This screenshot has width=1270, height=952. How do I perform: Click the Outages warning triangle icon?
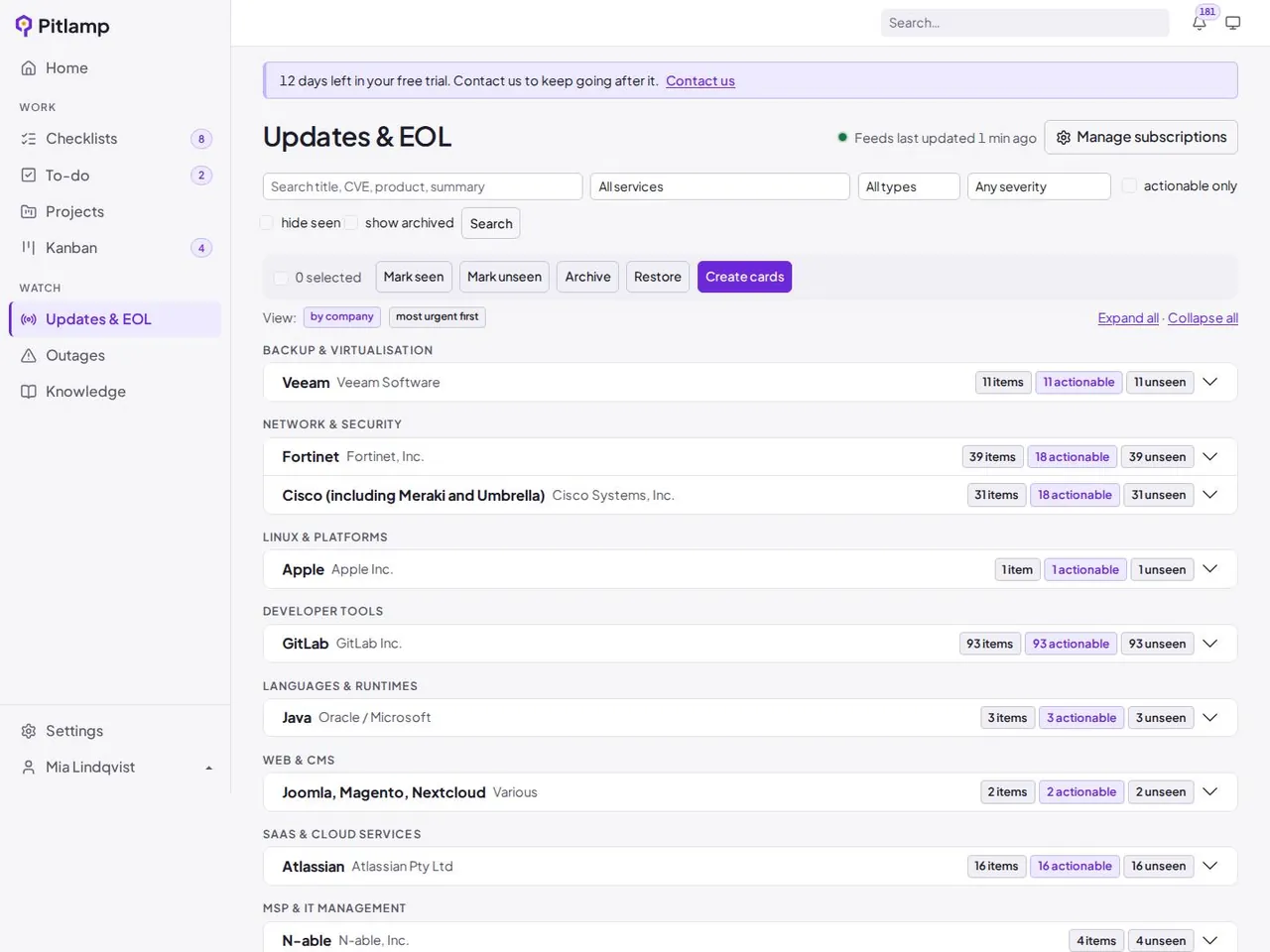tap(29, 356)
